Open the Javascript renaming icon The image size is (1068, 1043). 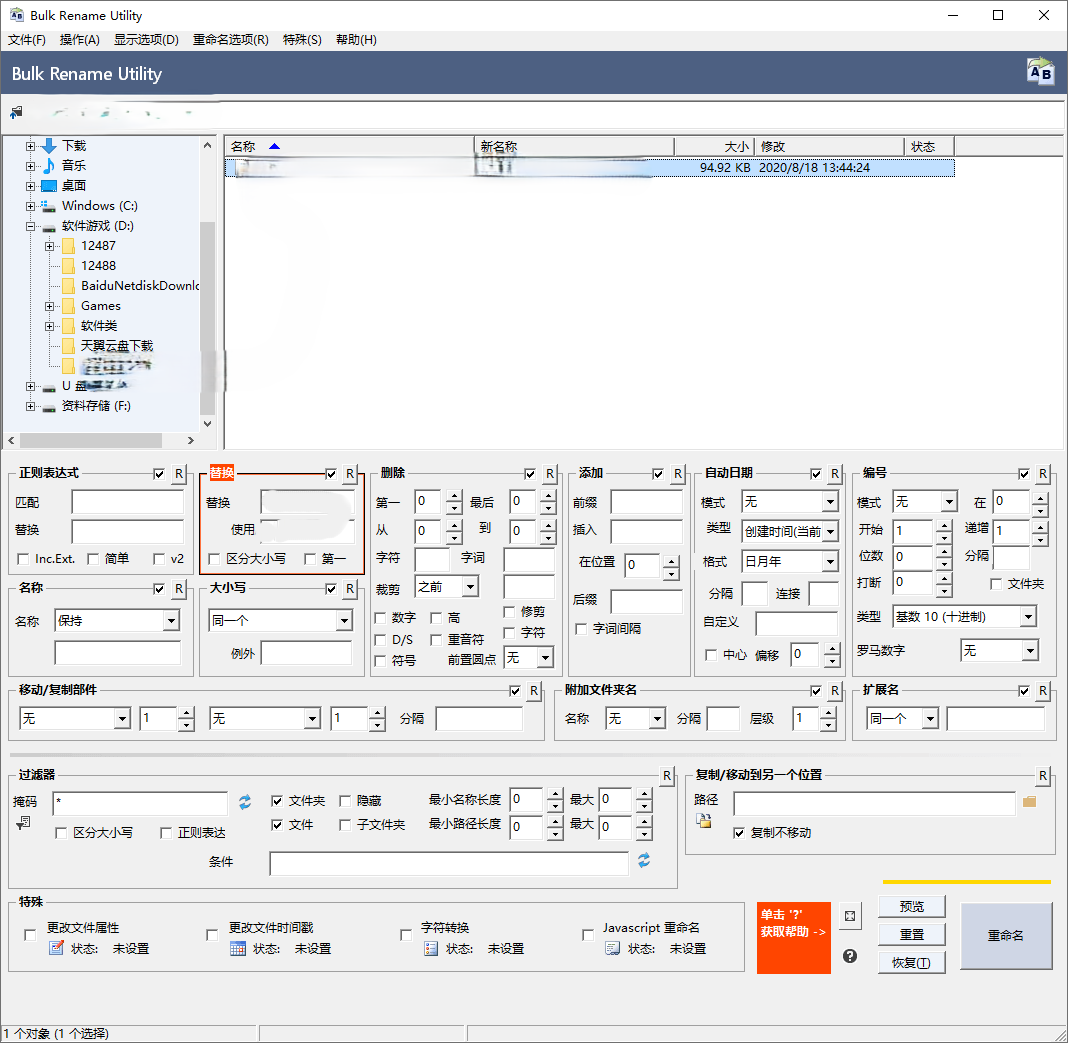(x=612, y=948)
